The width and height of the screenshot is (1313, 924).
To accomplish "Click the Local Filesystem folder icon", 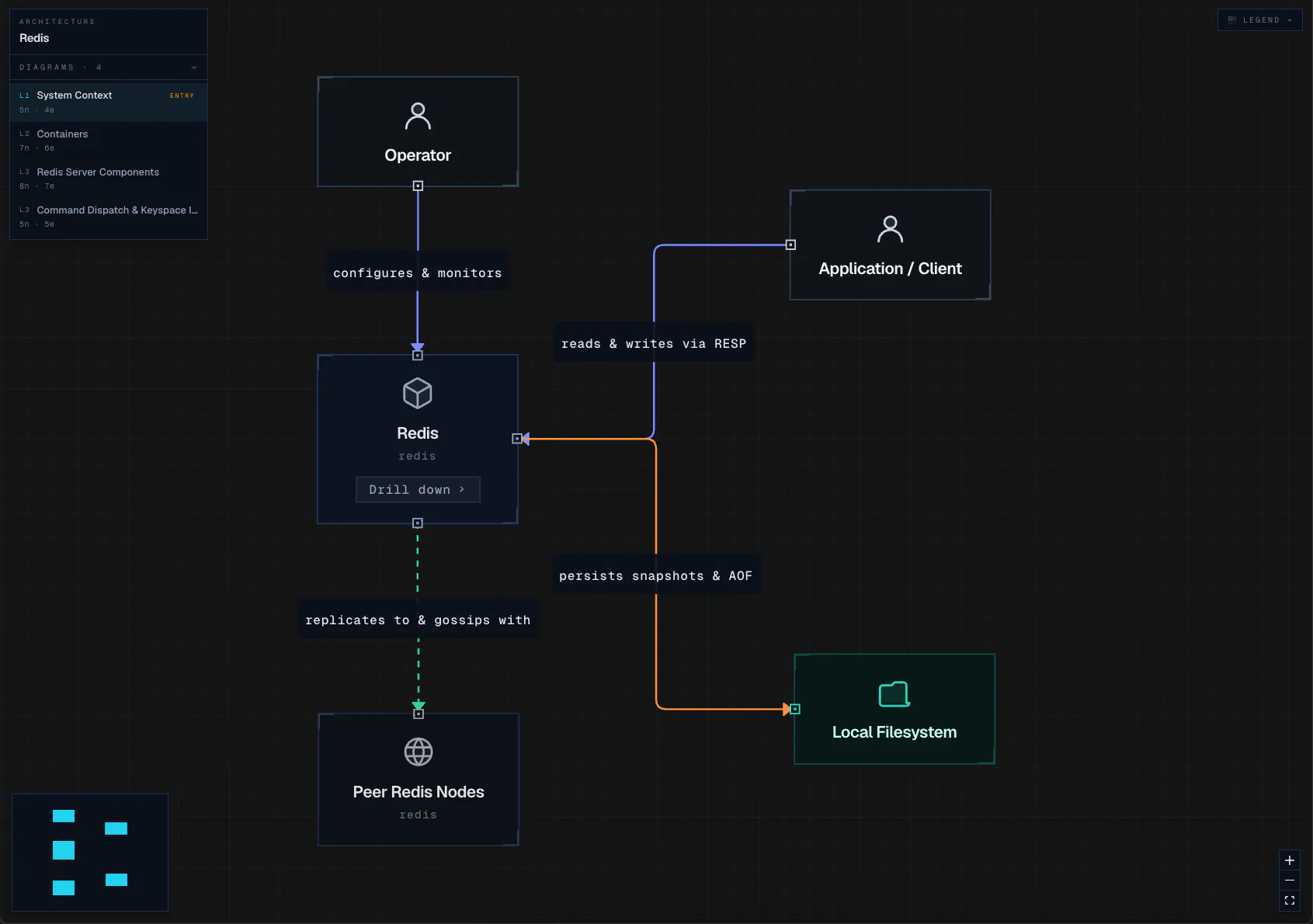I will pyautogui.click(x=894, y=694).
